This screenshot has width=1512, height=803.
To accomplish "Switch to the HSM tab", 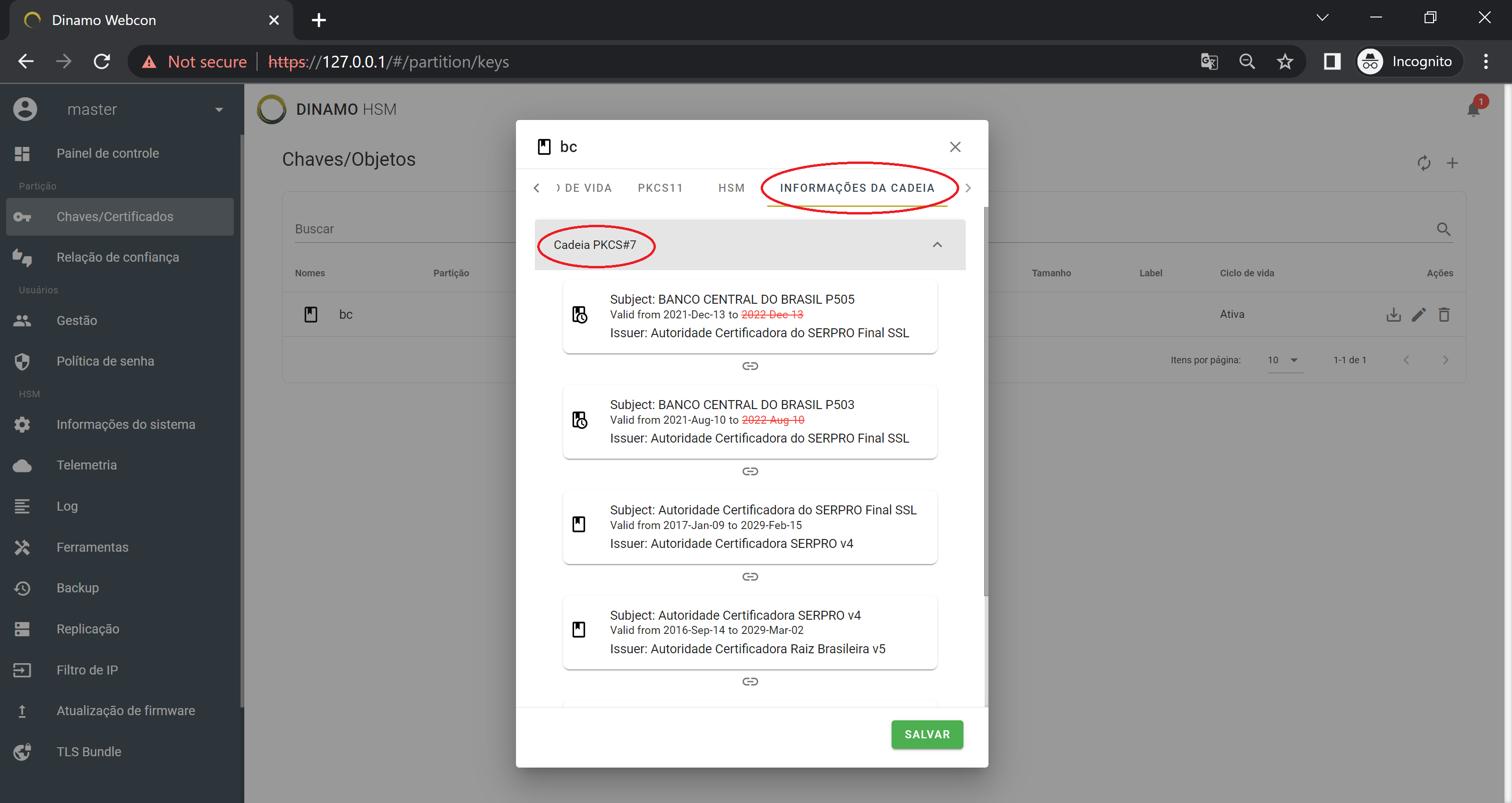I will pyautogui.click(x=731, y=188).
